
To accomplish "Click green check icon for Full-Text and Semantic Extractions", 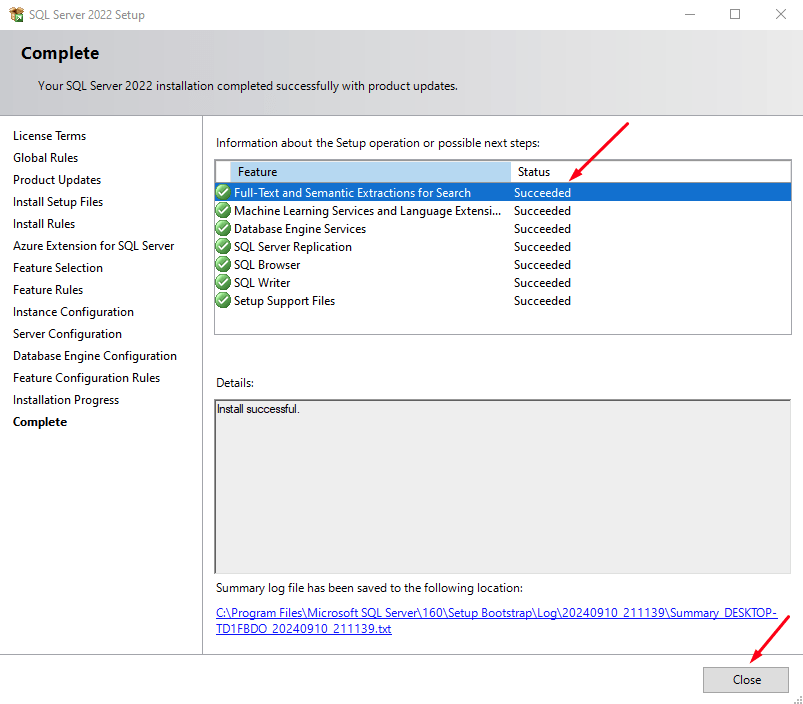I will coord(223,193).
